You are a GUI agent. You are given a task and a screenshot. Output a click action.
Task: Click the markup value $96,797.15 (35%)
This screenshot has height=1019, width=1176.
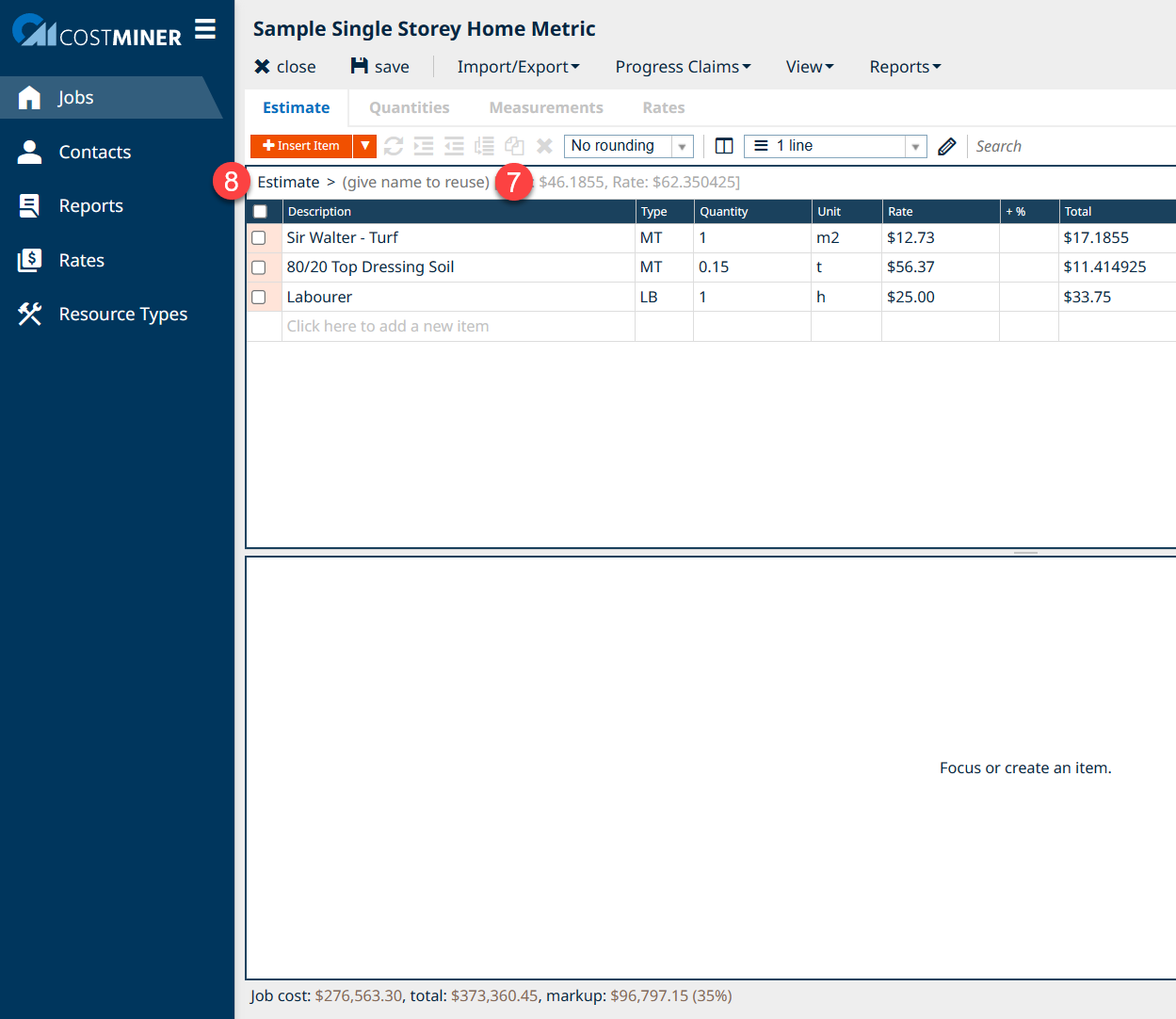[671, 995]
